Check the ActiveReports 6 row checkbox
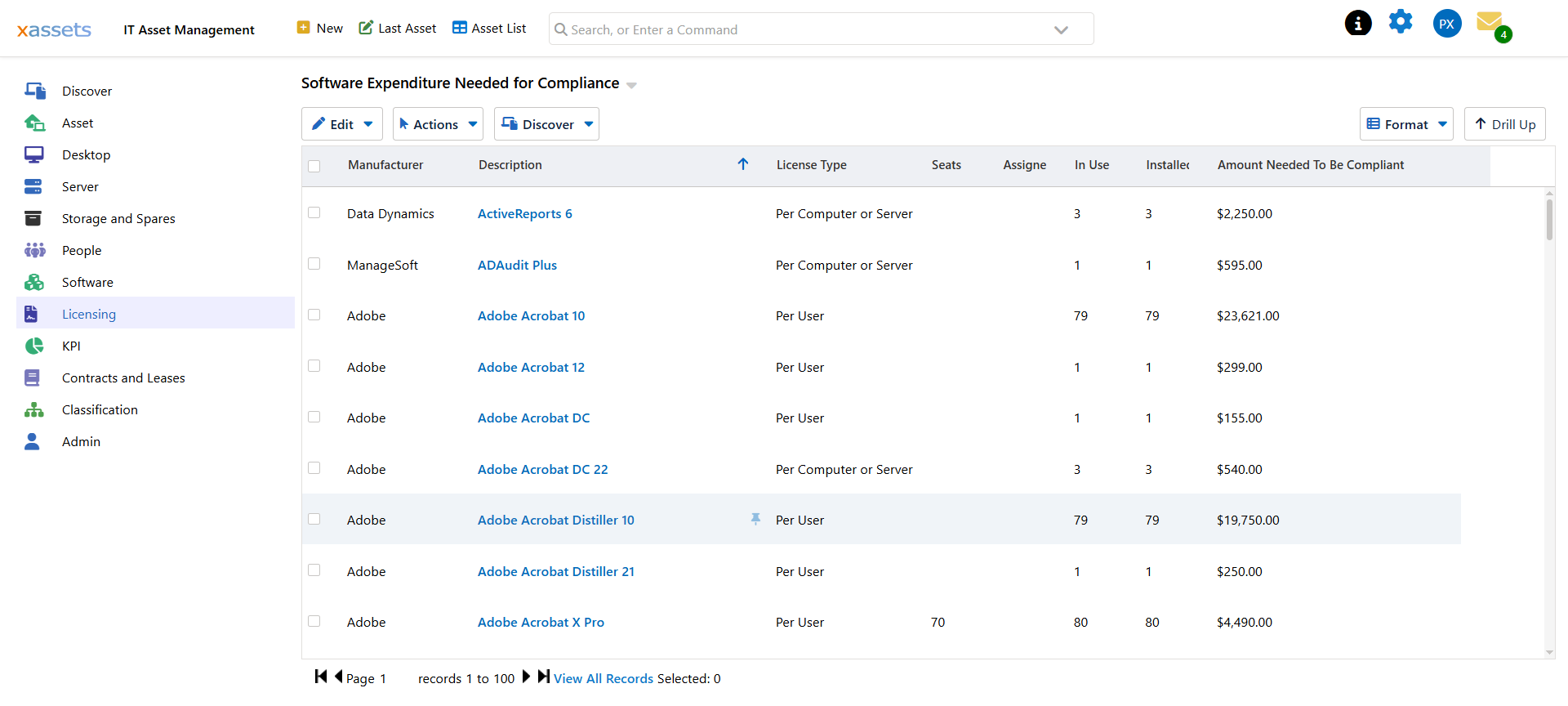This screenshot has height=706, width=1568. [314, 212]
